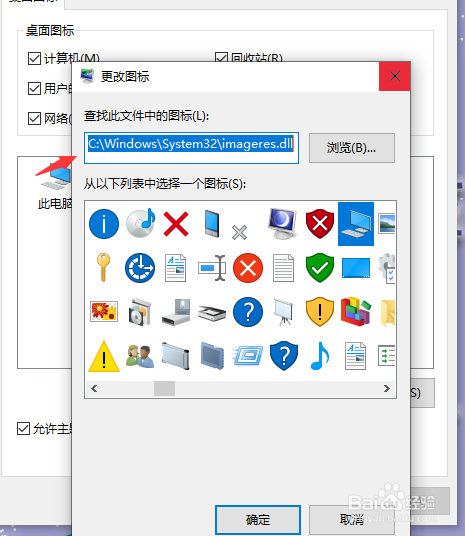Viewport: 465px width, 536px height.
Task: Choose the golden key icon
Action: click(103, 267)
